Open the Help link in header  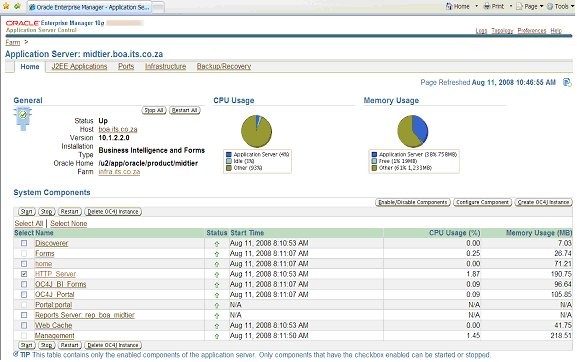tap(556, 31)
